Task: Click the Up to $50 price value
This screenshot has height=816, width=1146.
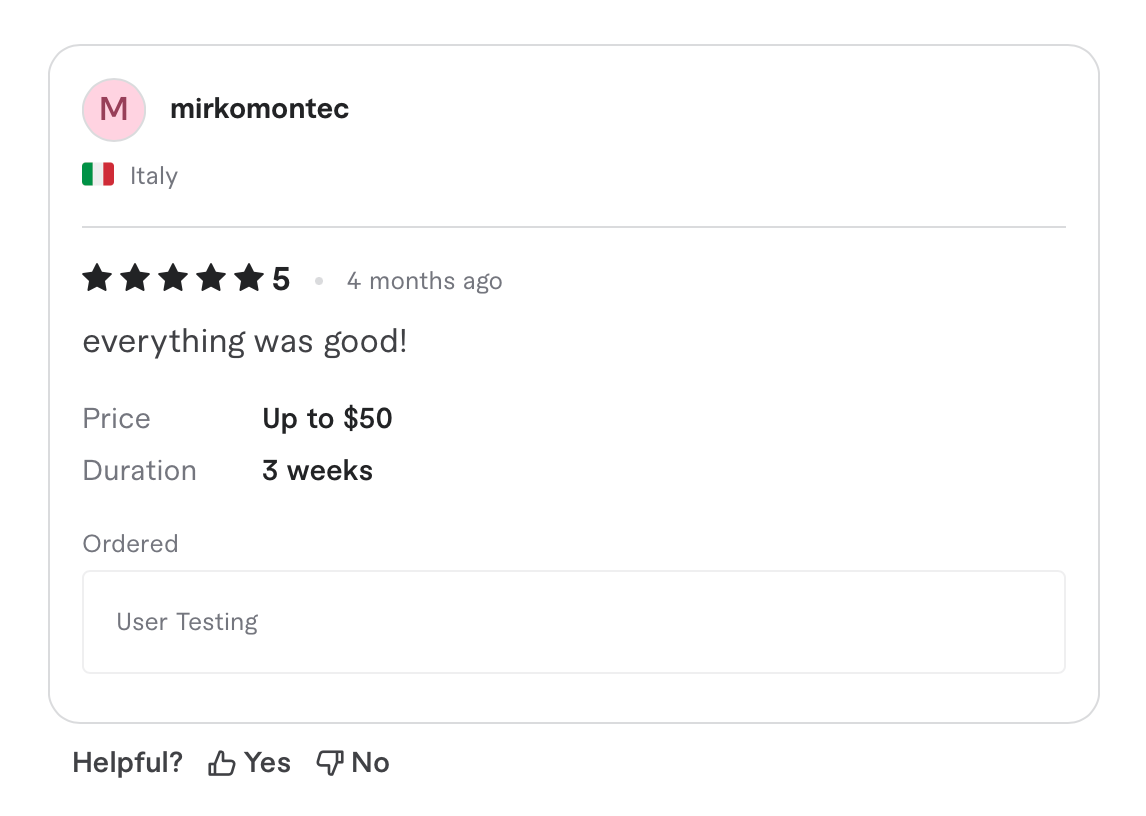Action: (327, 418)
